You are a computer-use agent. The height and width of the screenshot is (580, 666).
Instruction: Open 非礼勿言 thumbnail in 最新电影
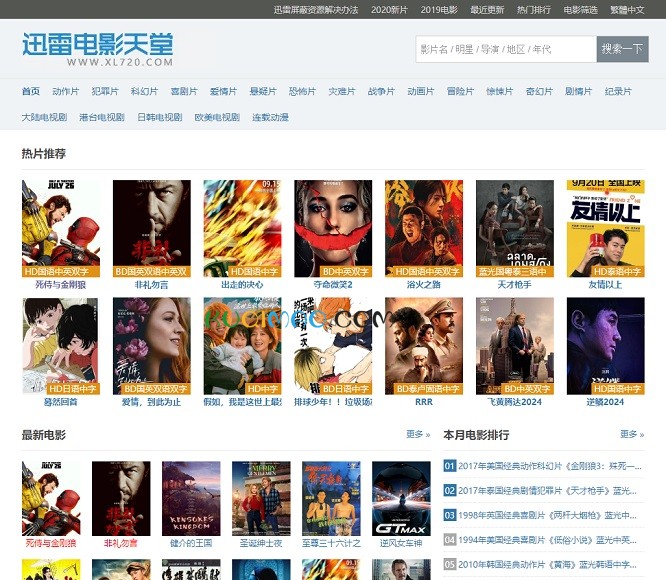[x=121, y=498]
